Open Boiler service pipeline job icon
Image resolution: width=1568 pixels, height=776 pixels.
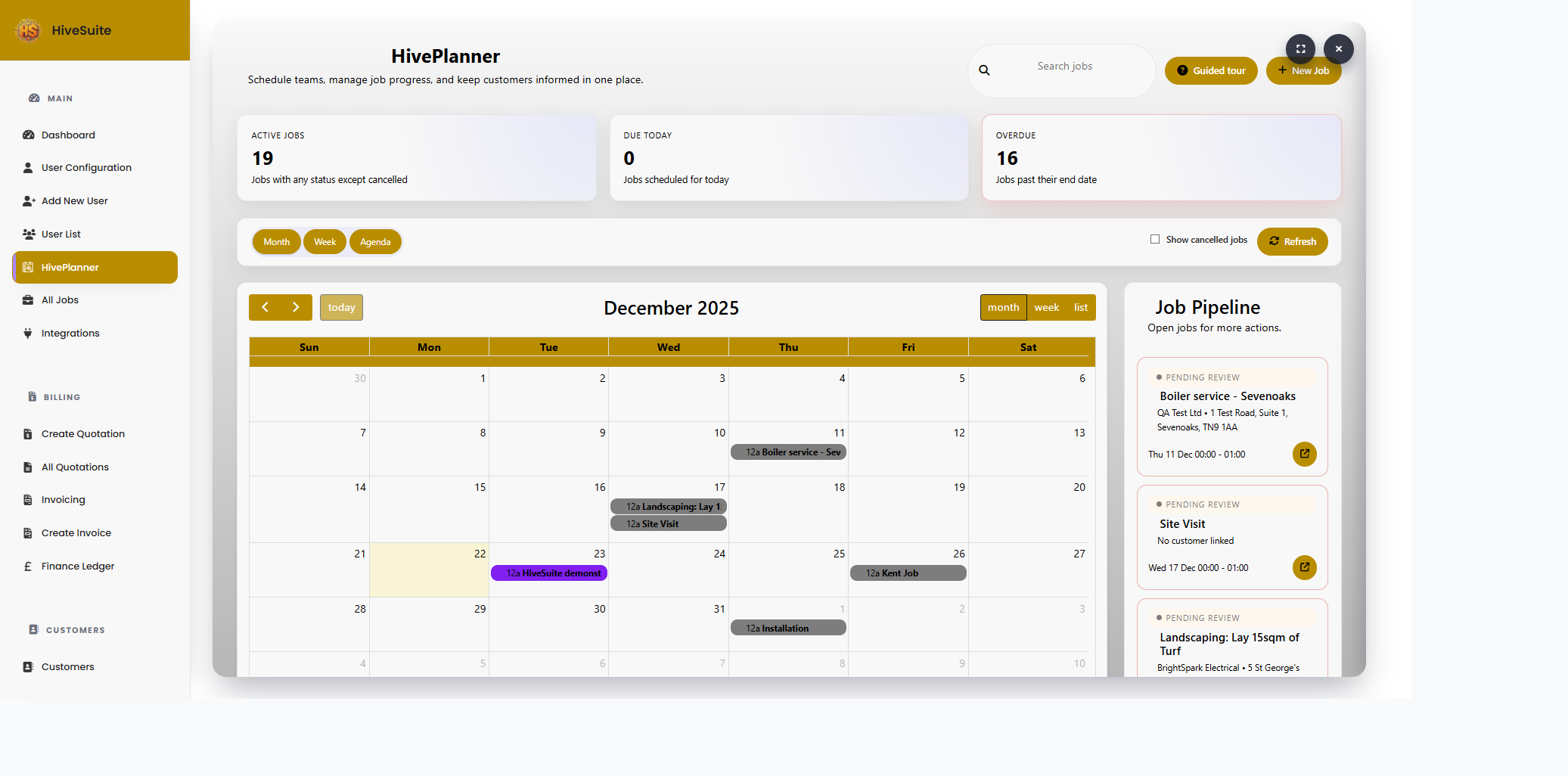[1305, 454]
